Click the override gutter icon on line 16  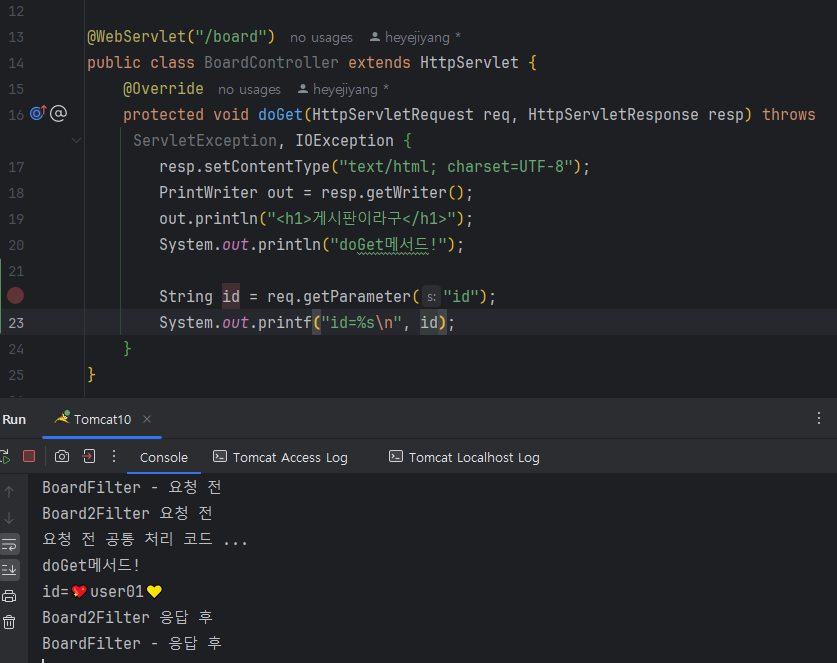(38, 113)
